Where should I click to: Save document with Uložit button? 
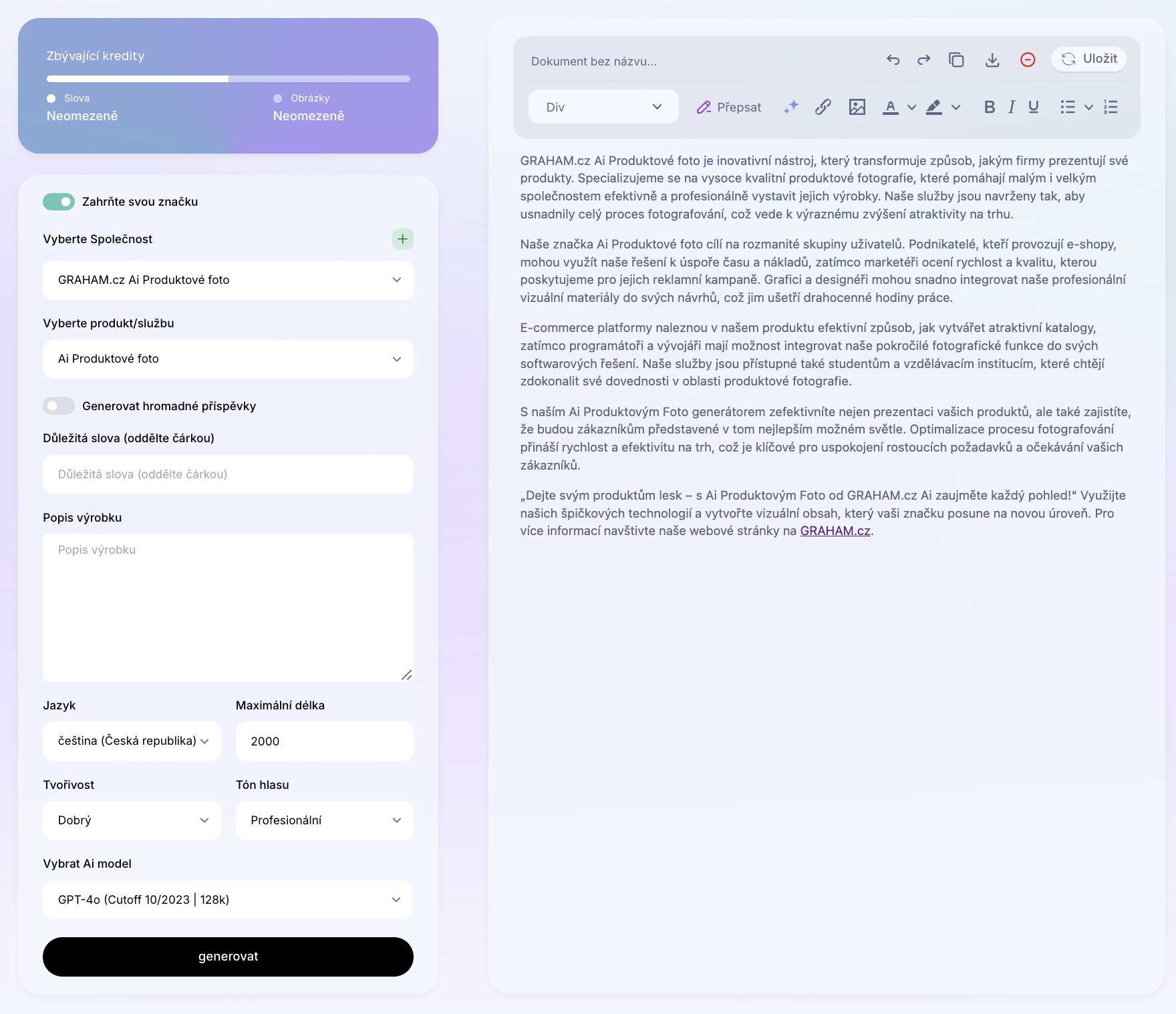[x=1089, y=59]
